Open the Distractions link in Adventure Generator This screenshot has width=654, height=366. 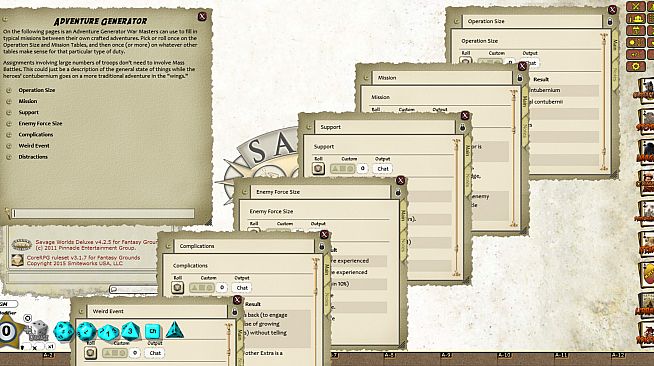coord(33,157)
